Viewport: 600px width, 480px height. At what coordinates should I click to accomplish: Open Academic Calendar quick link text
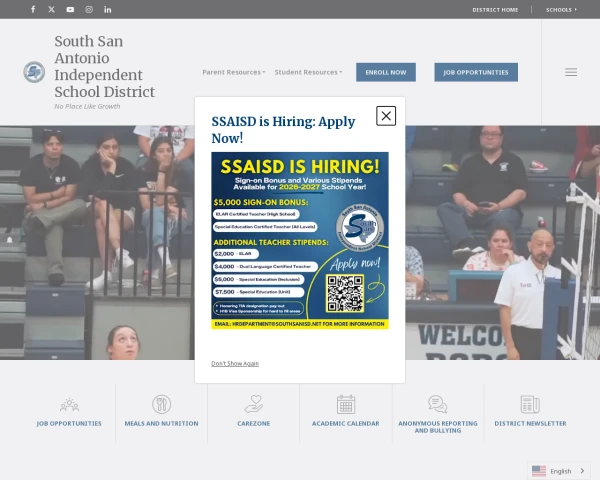pos(346,423)
